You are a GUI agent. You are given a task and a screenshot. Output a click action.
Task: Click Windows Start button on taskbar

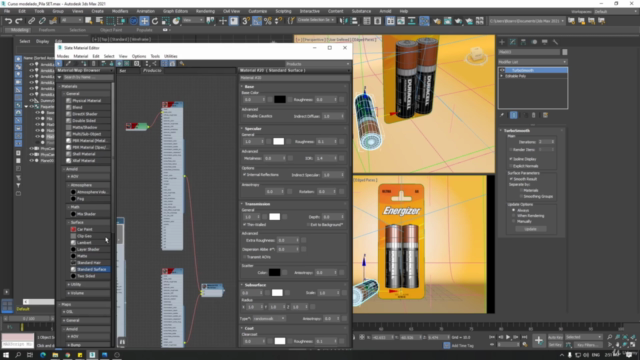tap(6, 355)
